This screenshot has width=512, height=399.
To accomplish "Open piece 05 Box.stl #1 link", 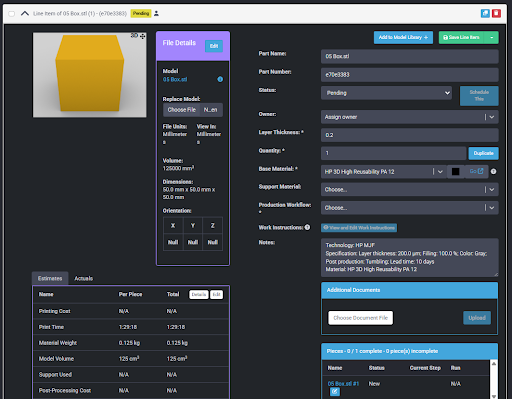I will 343,384.
